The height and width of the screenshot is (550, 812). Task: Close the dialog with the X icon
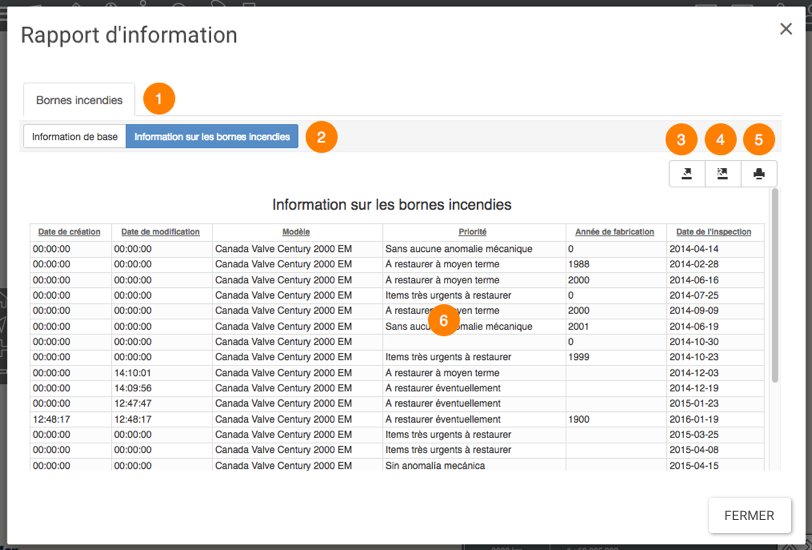tap(786, 30)
